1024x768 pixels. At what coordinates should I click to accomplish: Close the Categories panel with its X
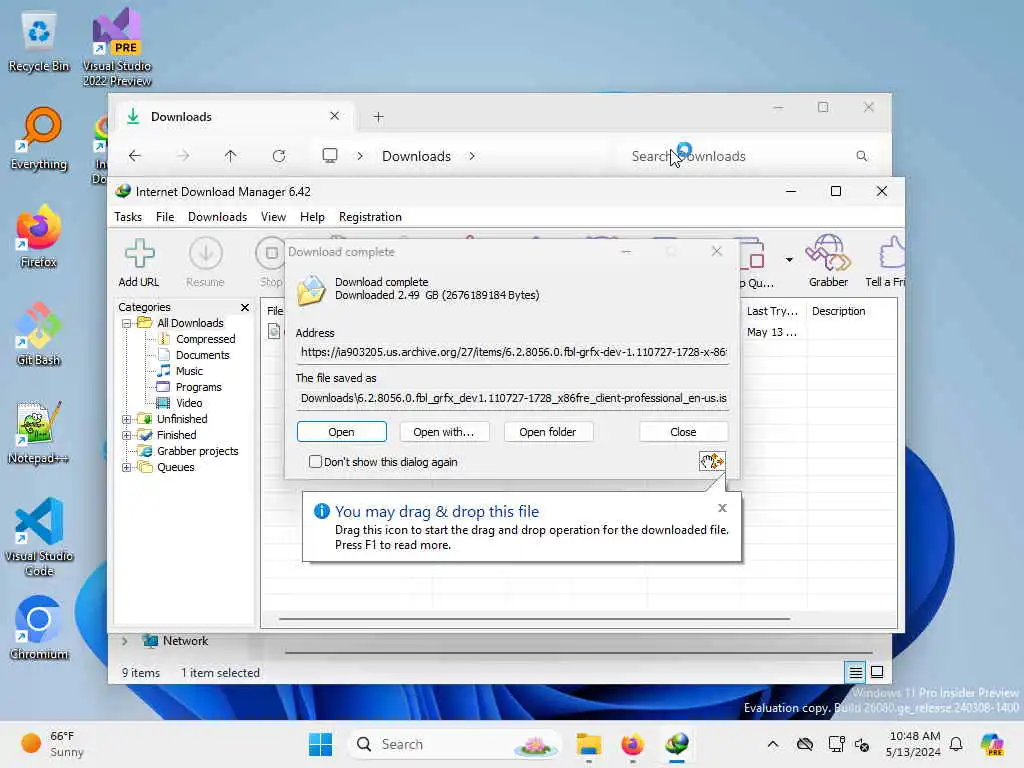(x=245, y=307)
